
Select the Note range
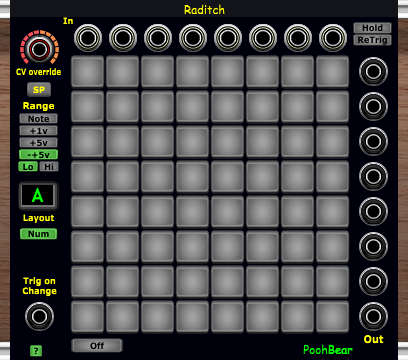point(38,119)
